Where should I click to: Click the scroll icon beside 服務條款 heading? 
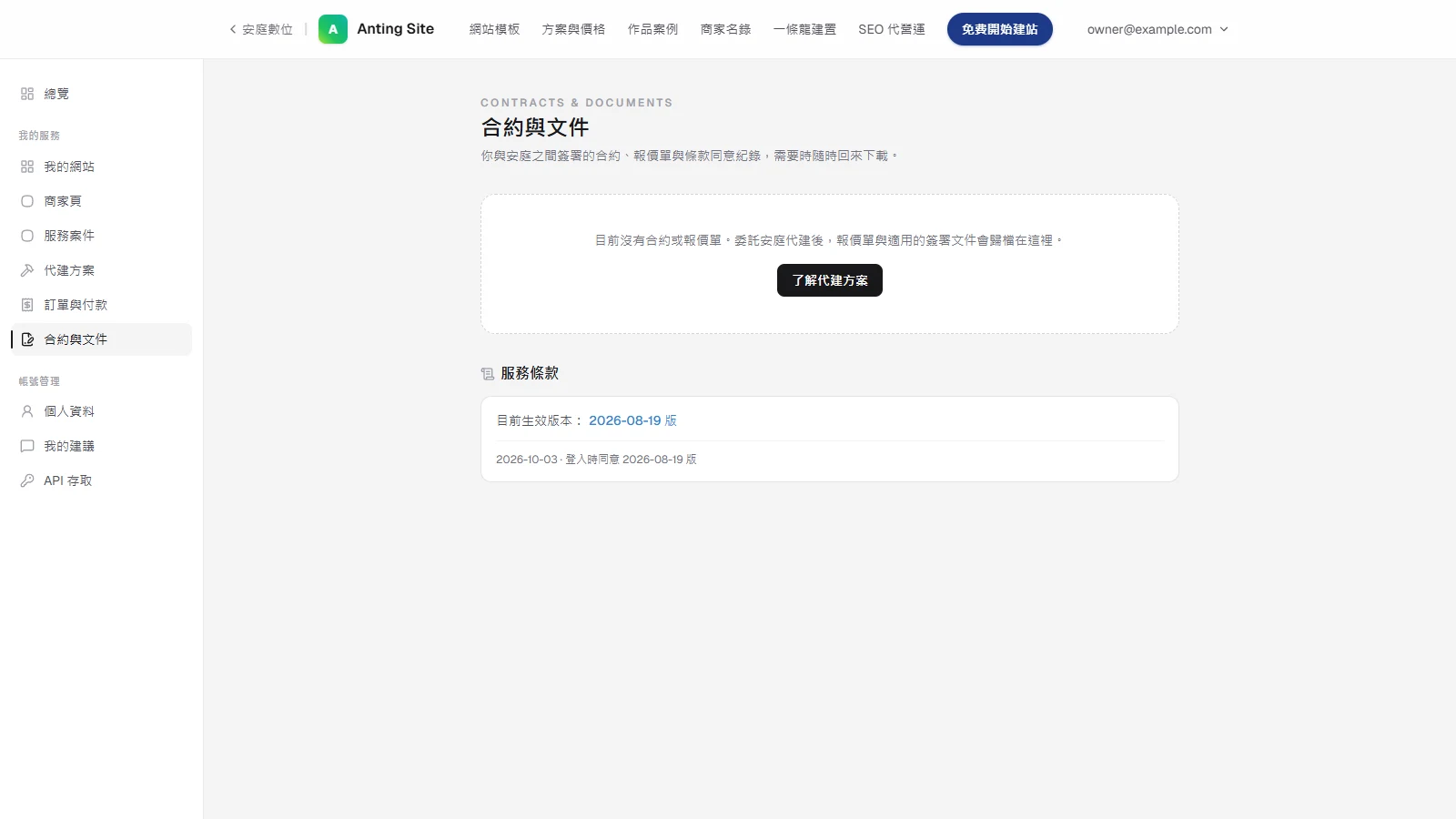click(x=488, y=374)
